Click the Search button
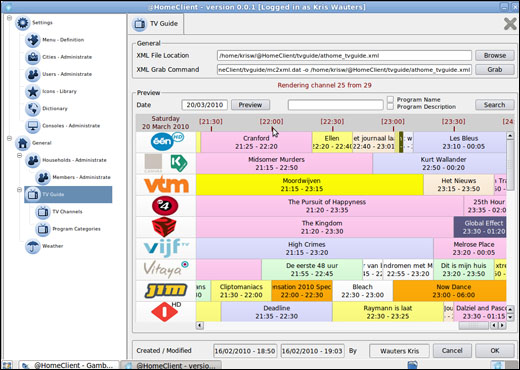Image resolution: width=520 pixels, height=370 pixels. tap(495, 105)
